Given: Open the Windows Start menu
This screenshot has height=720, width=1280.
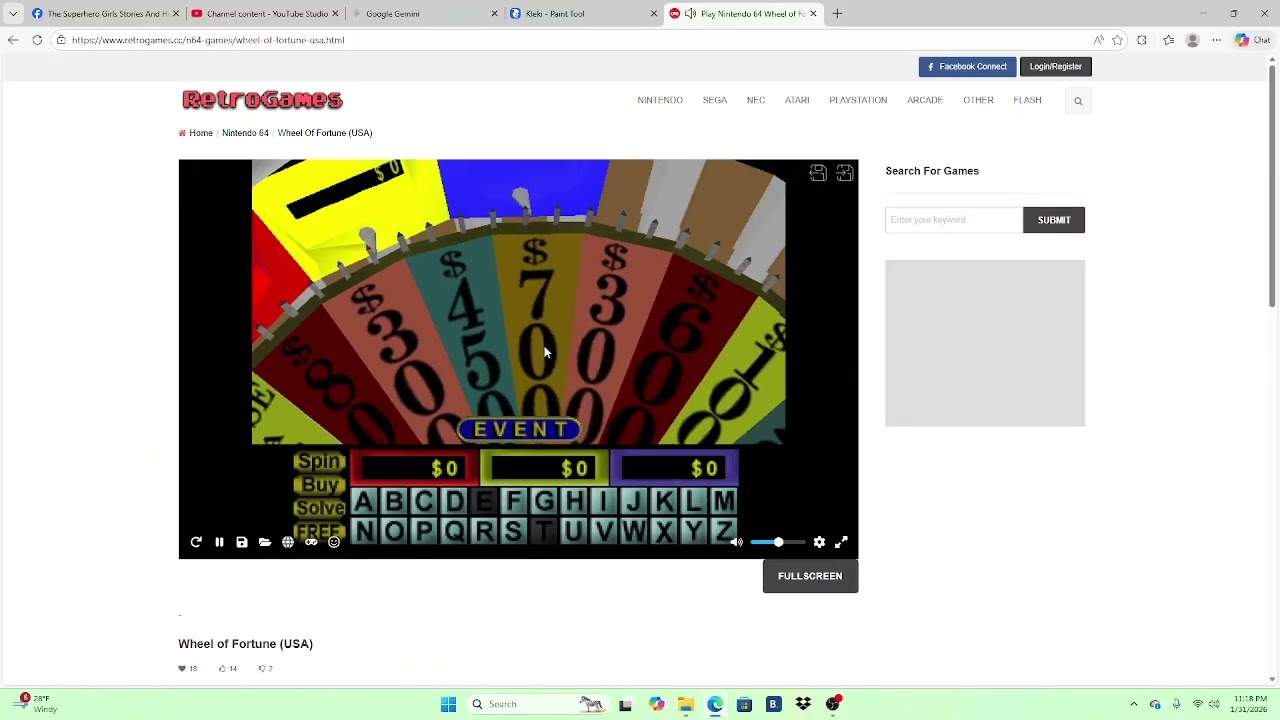Looking at the screenshot, I should tap(448, 704).
